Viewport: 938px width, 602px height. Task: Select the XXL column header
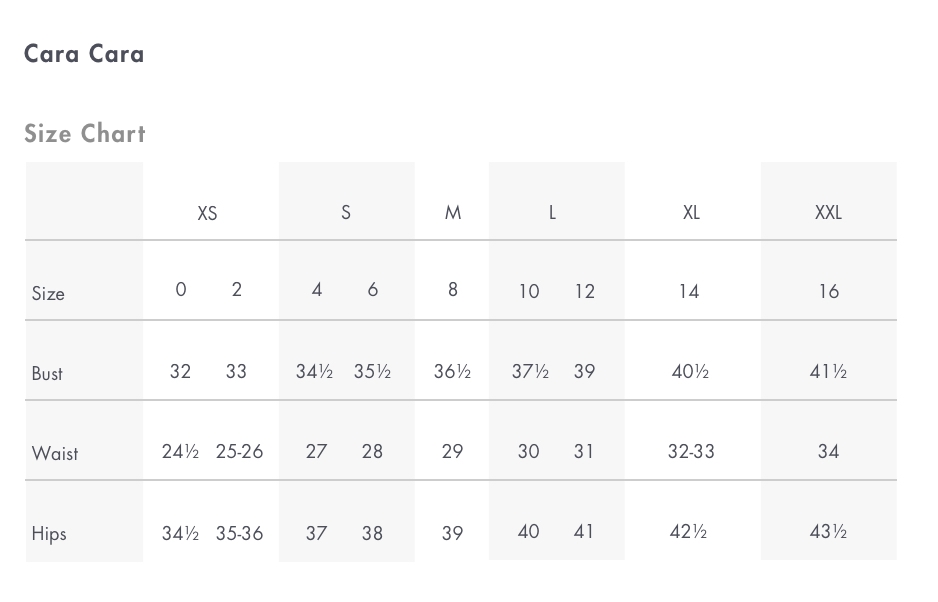(x=829, y=212)
